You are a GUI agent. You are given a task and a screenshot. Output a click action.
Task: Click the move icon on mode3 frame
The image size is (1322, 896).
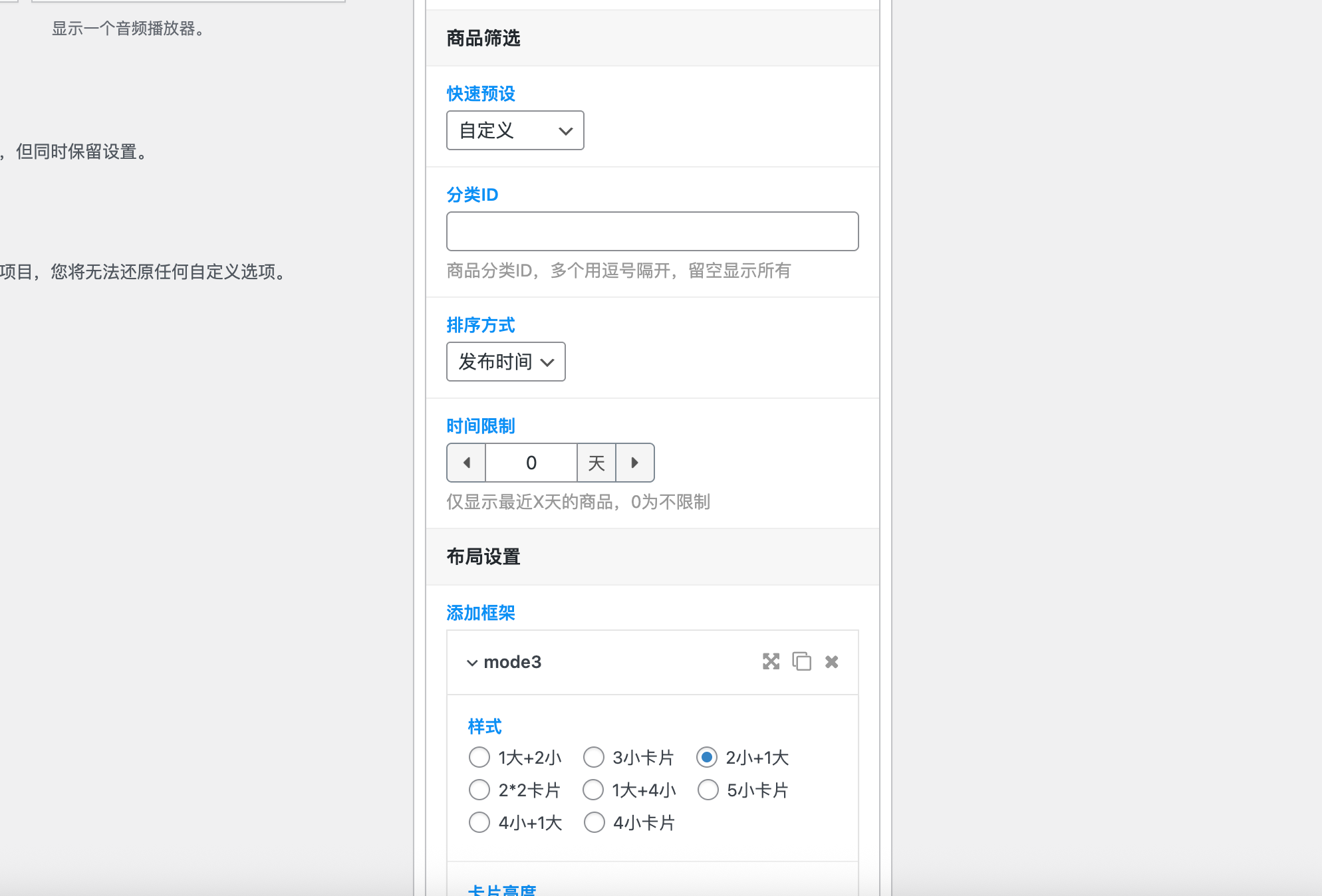click(x=771, y=662)
